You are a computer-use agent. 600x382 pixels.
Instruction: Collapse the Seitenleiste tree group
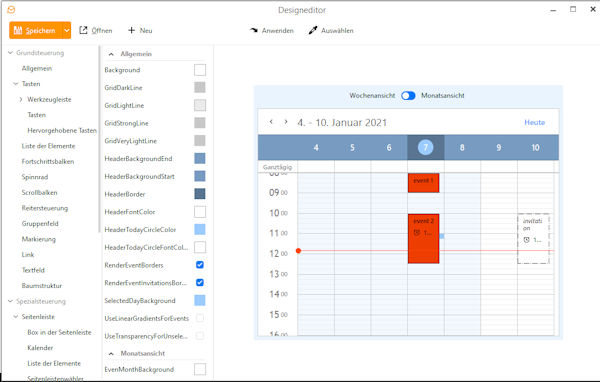pyautogui.click(x=16, y=317)
